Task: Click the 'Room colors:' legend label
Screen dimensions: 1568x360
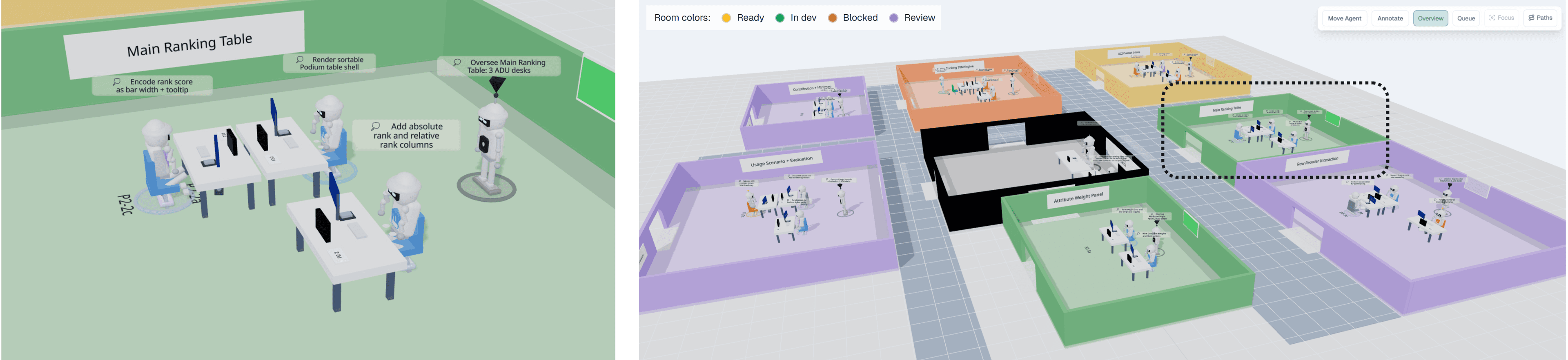Action: pos(682,18)
